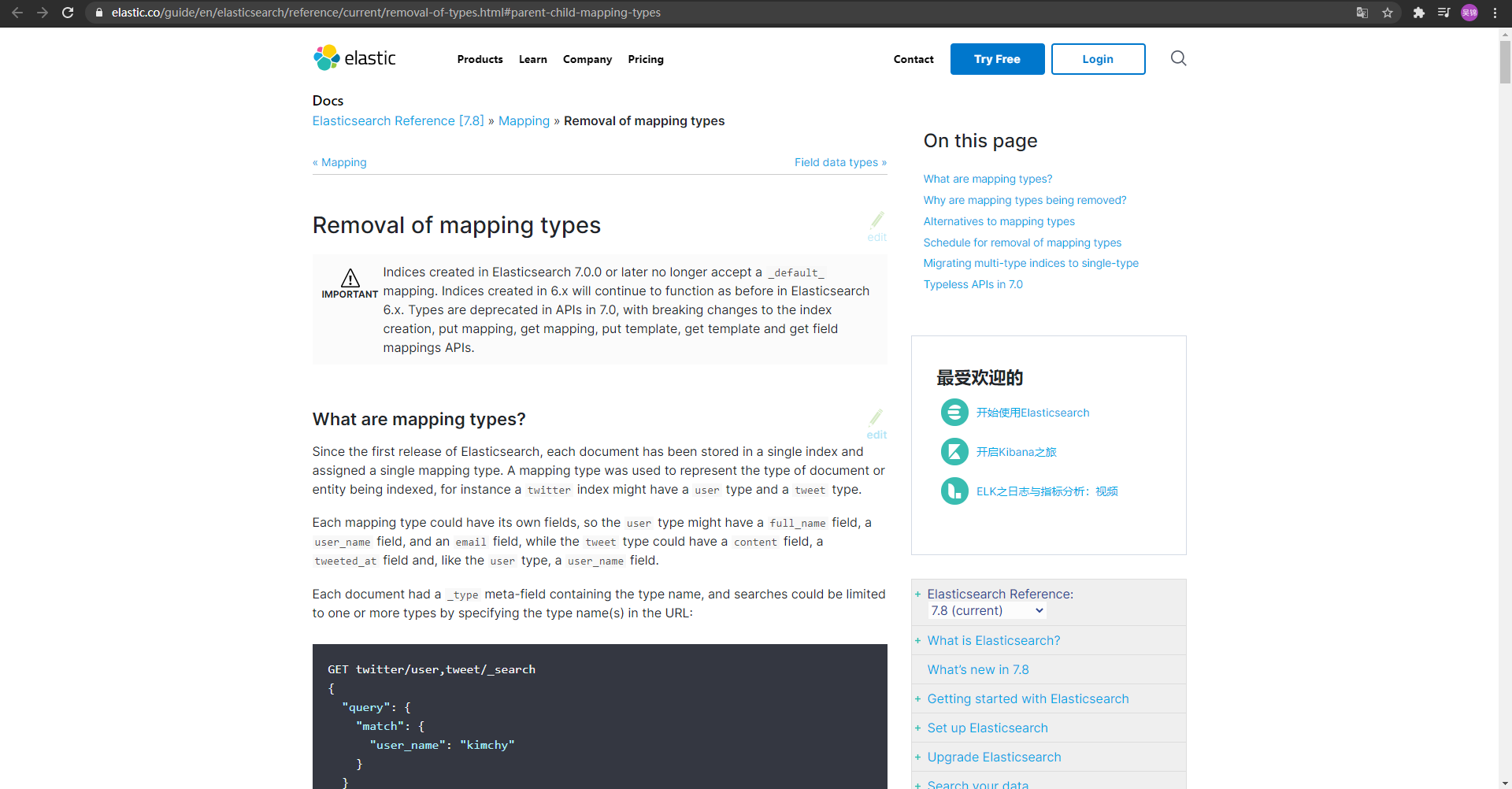This screenshot has width=1512, height=789.
Task: Jump to Schedule for removal of mapping types
Action: click(1022, 243)
